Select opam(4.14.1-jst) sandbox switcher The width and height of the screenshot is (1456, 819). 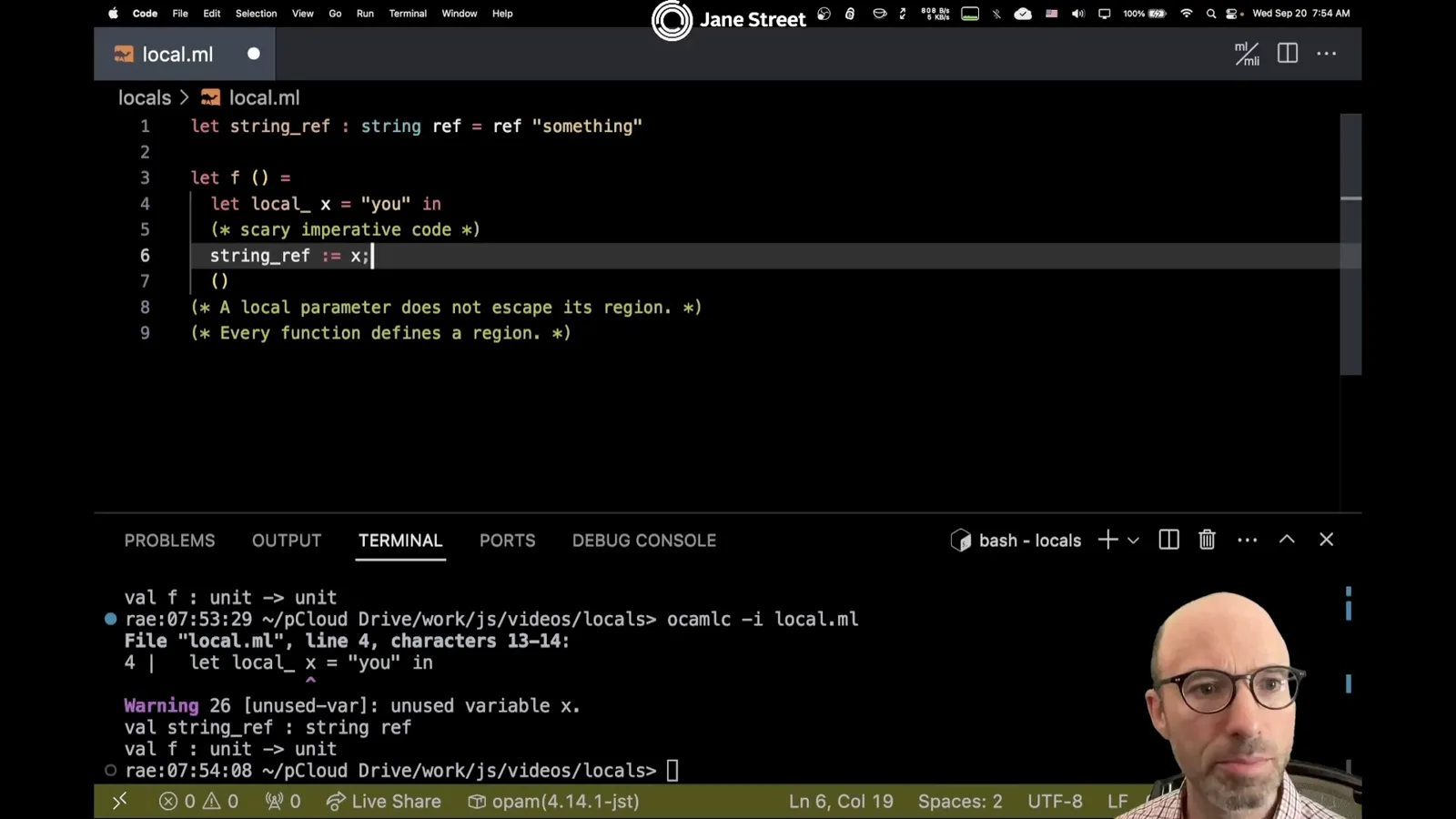click(x=553, y=801)
